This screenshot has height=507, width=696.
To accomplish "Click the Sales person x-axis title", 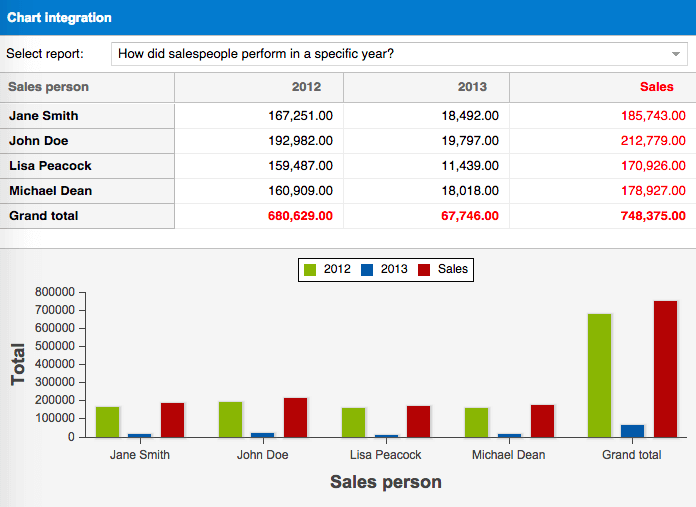I will tap(386, 482).
